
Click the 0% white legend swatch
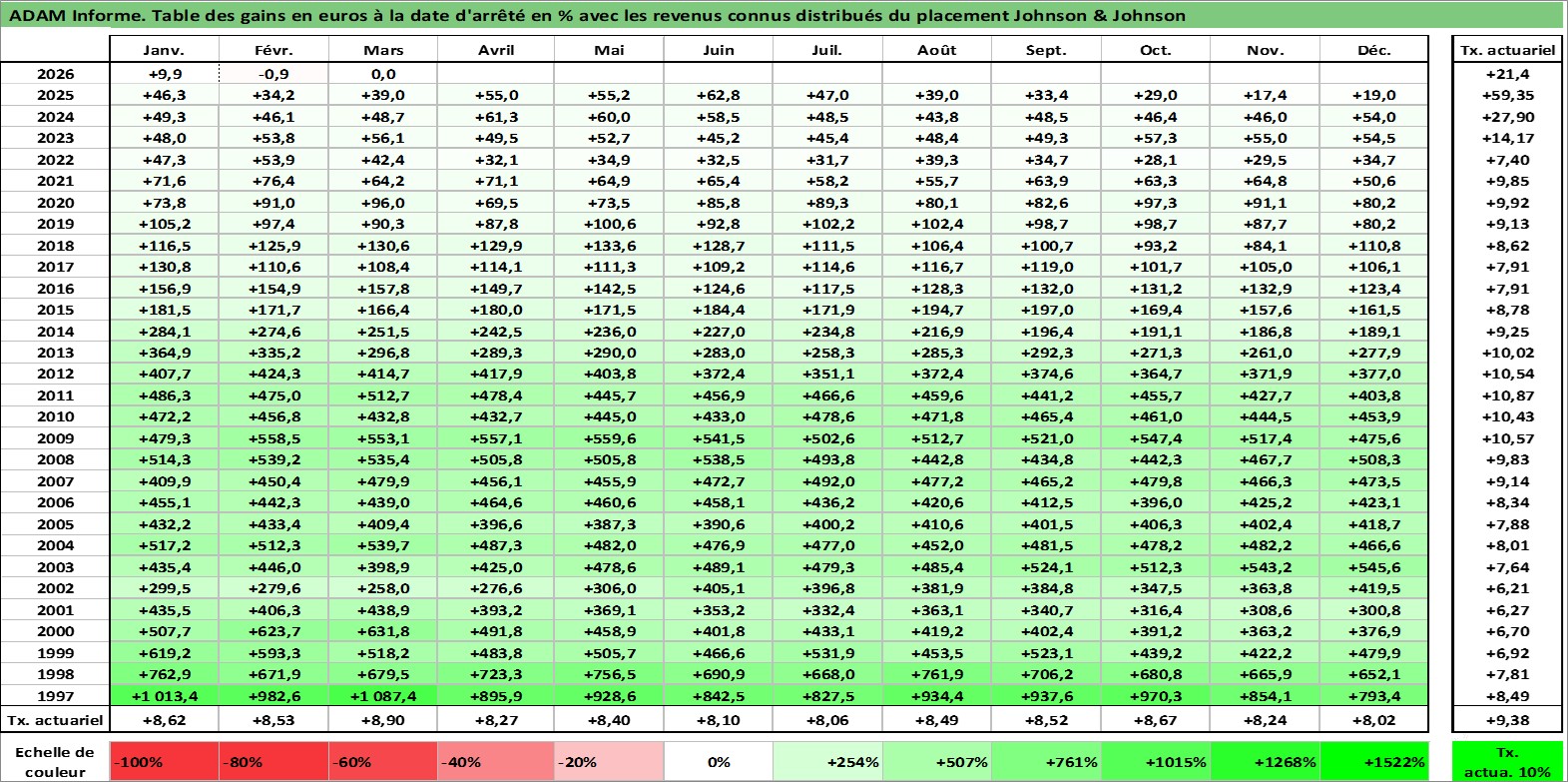tap(718, 761)
